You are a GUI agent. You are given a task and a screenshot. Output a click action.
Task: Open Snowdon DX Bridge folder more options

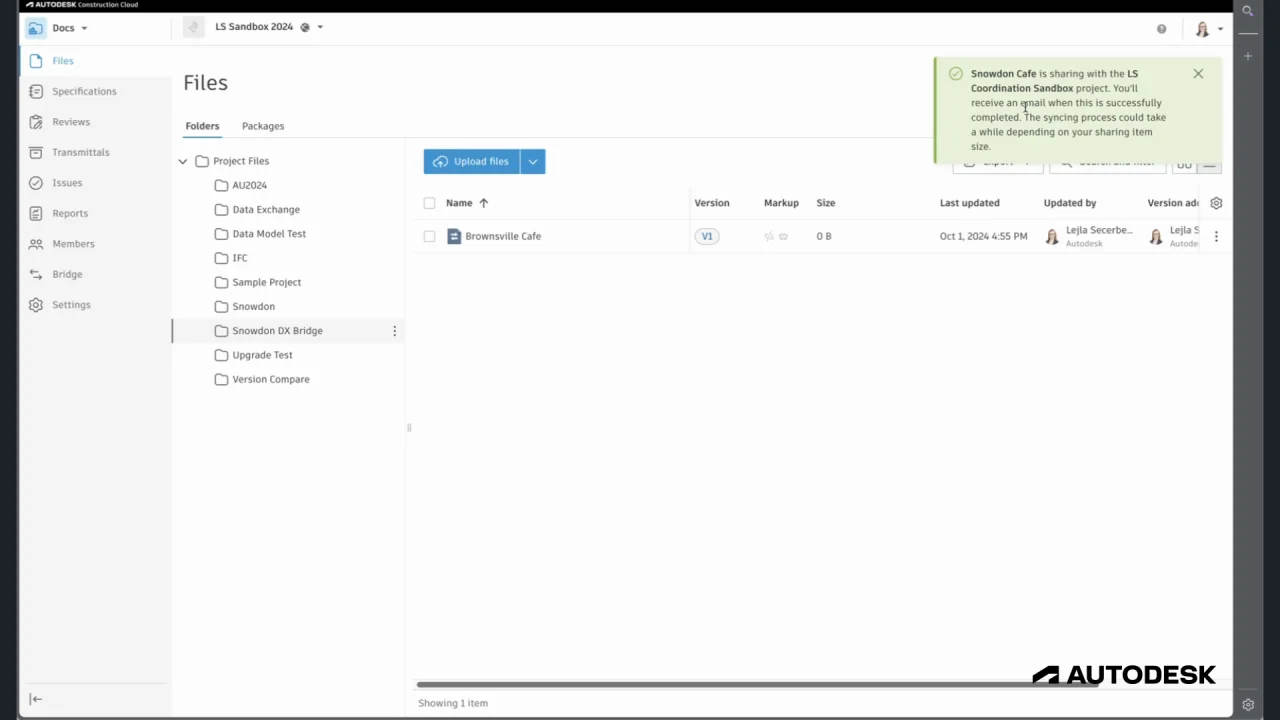(x=394, y=331)
